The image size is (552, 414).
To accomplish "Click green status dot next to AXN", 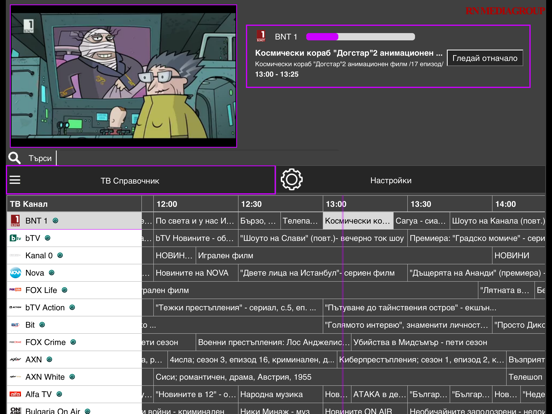I will pos(49,359).
